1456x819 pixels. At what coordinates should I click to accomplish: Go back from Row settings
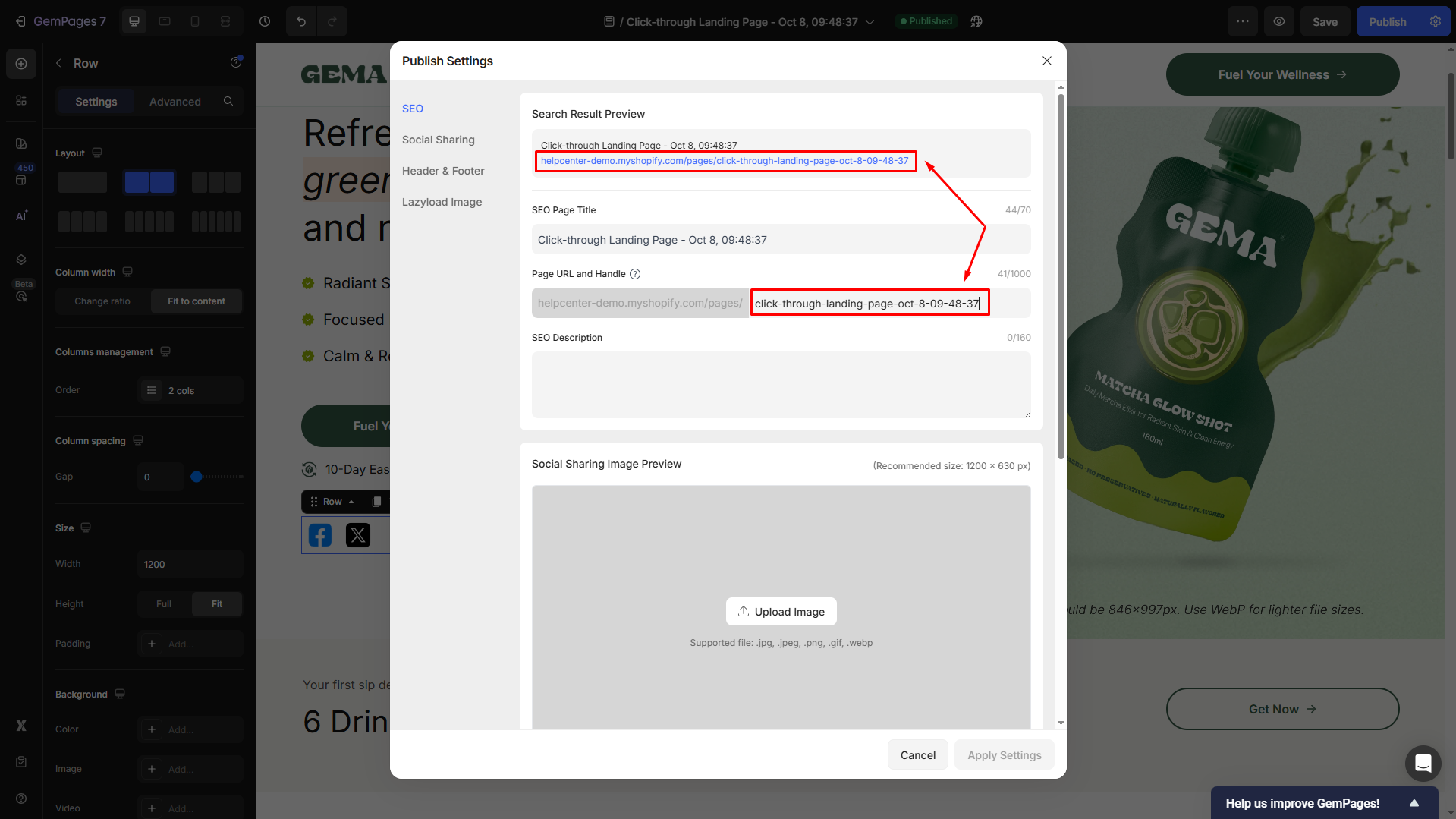click(x=59, y=63)
